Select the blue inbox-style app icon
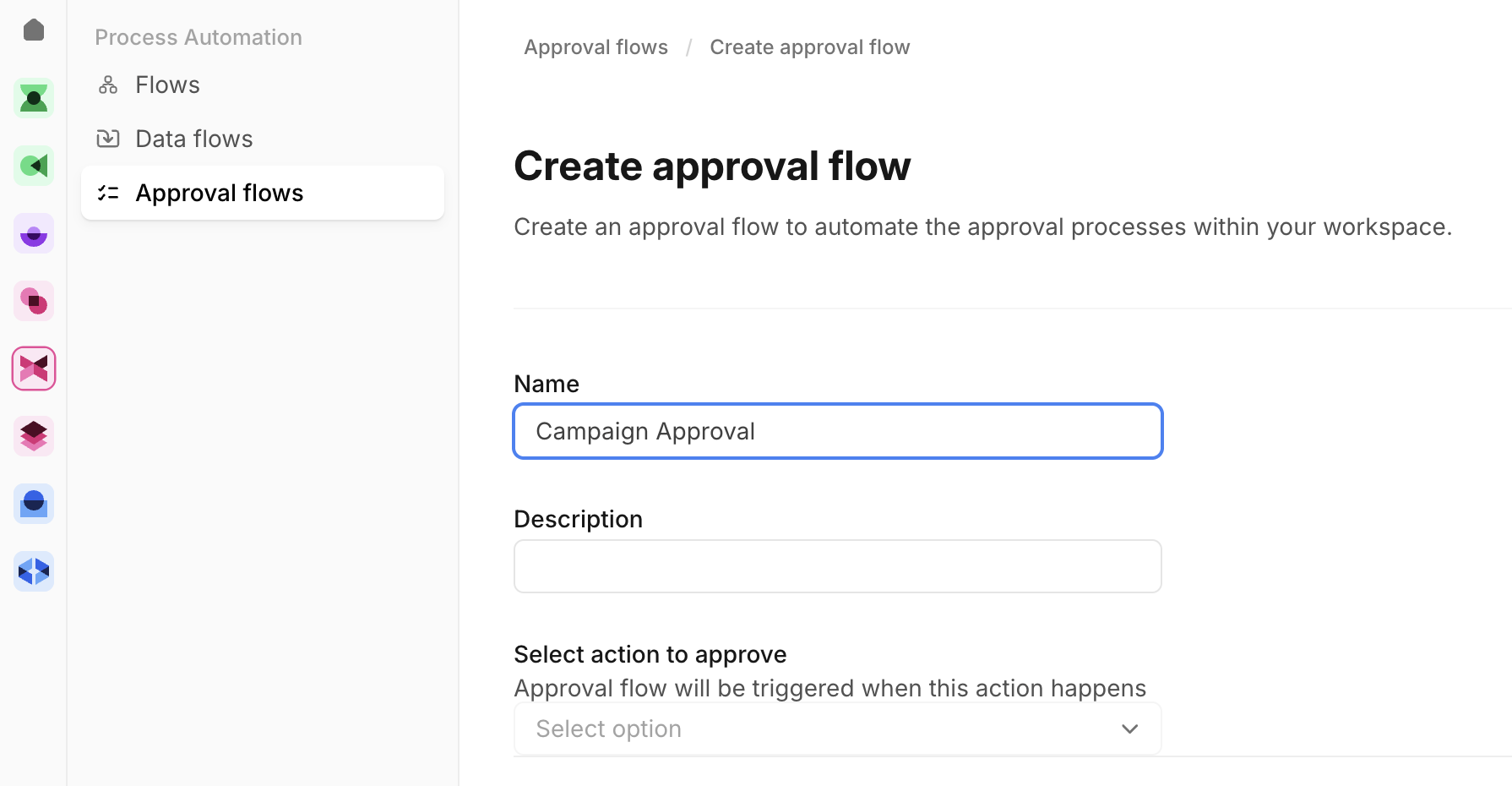Screen dimensions: 1512x786 (34, 504)
